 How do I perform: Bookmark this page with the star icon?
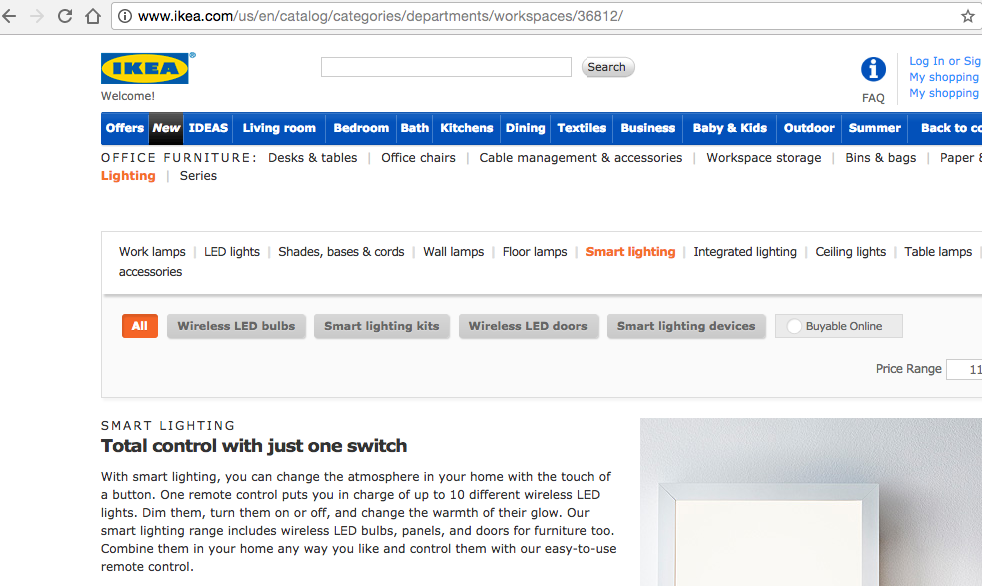coord(968,16)
